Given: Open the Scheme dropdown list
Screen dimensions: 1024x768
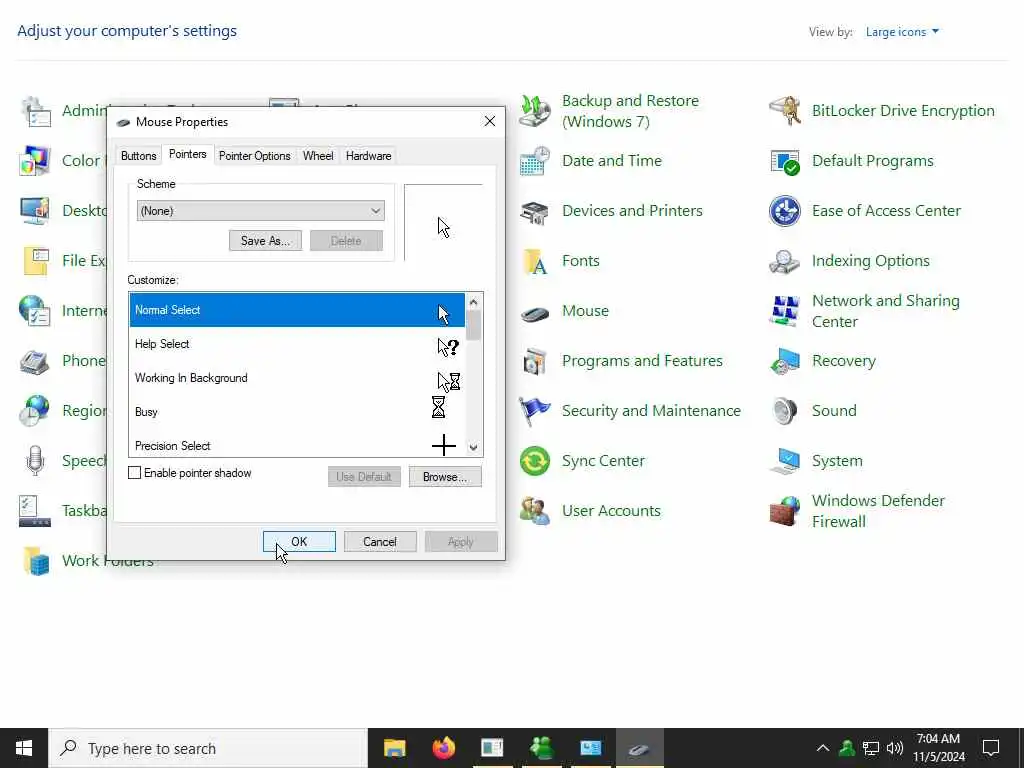Looking at the screenshot, I should pos(261,211).
